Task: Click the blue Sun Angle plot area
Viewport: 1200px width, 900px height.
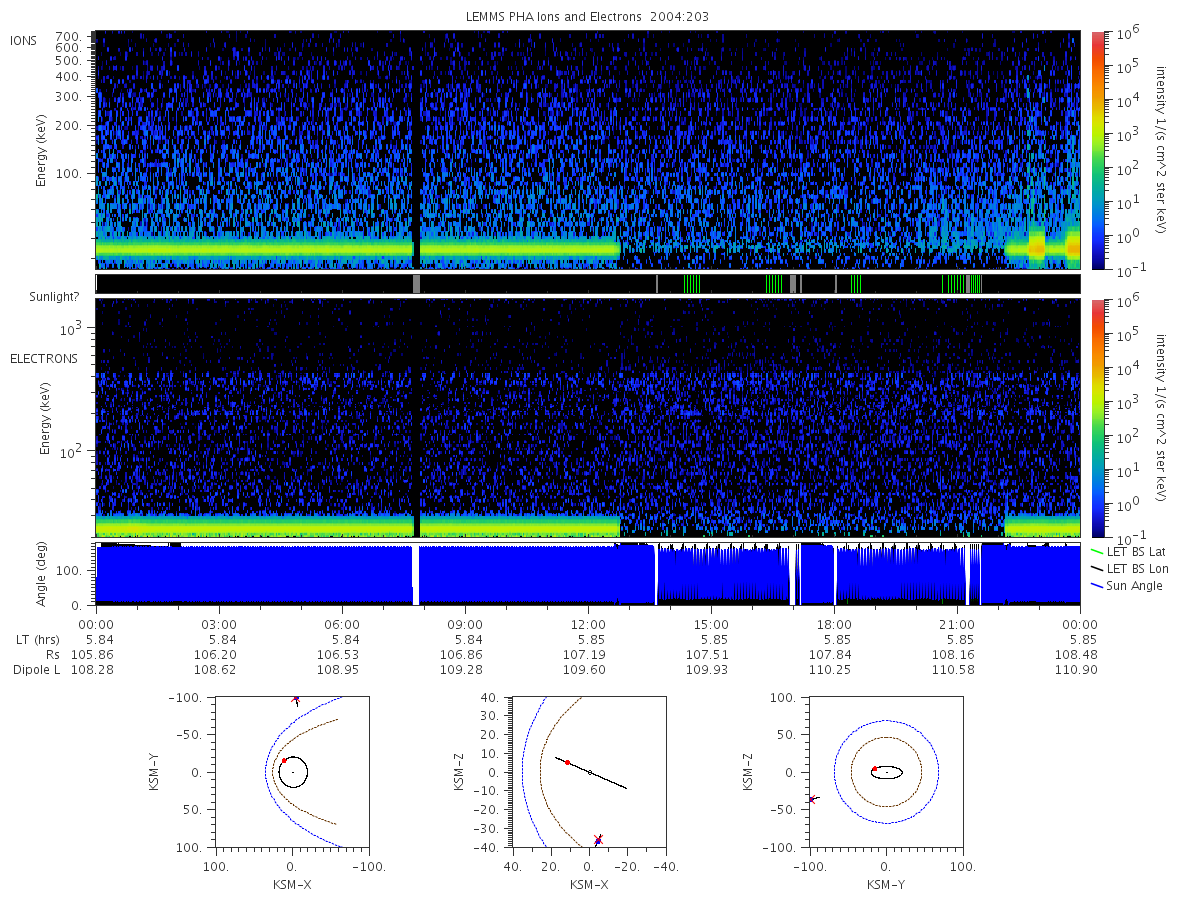Action: point(588,575)
